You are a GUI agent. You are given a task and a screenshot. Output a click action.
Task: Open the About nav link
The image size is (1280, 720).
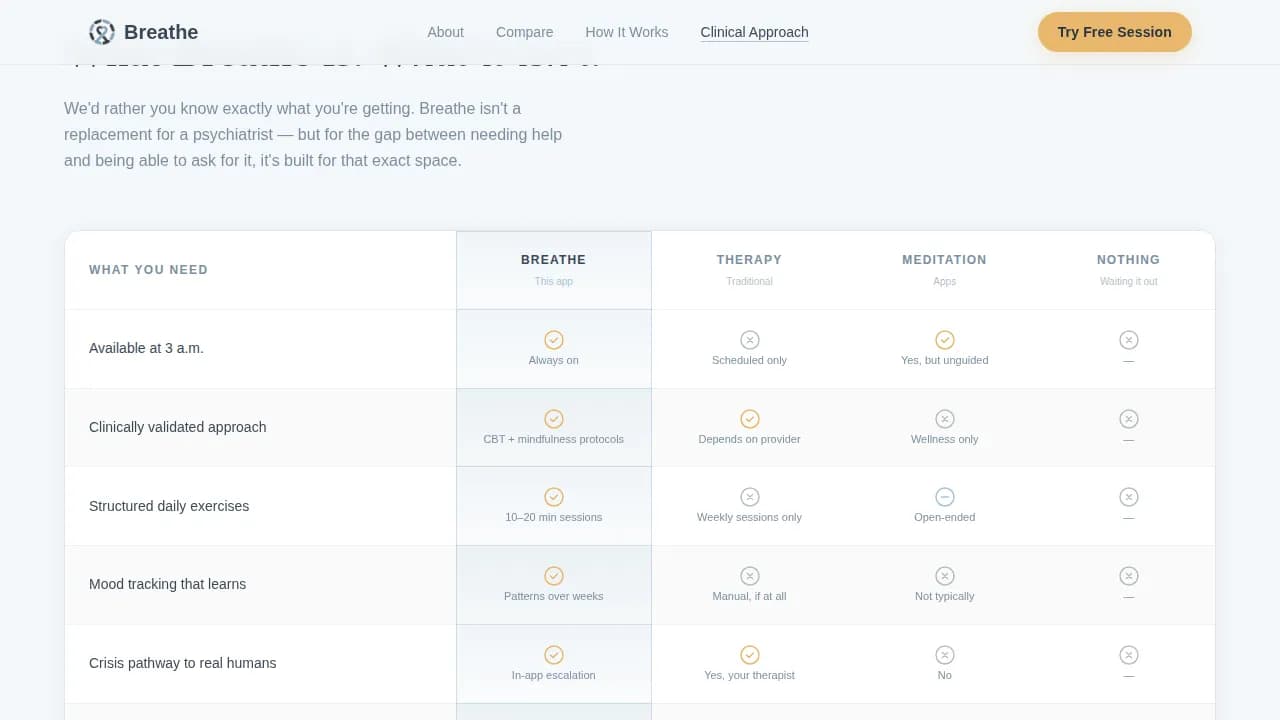tap(445, 32)
